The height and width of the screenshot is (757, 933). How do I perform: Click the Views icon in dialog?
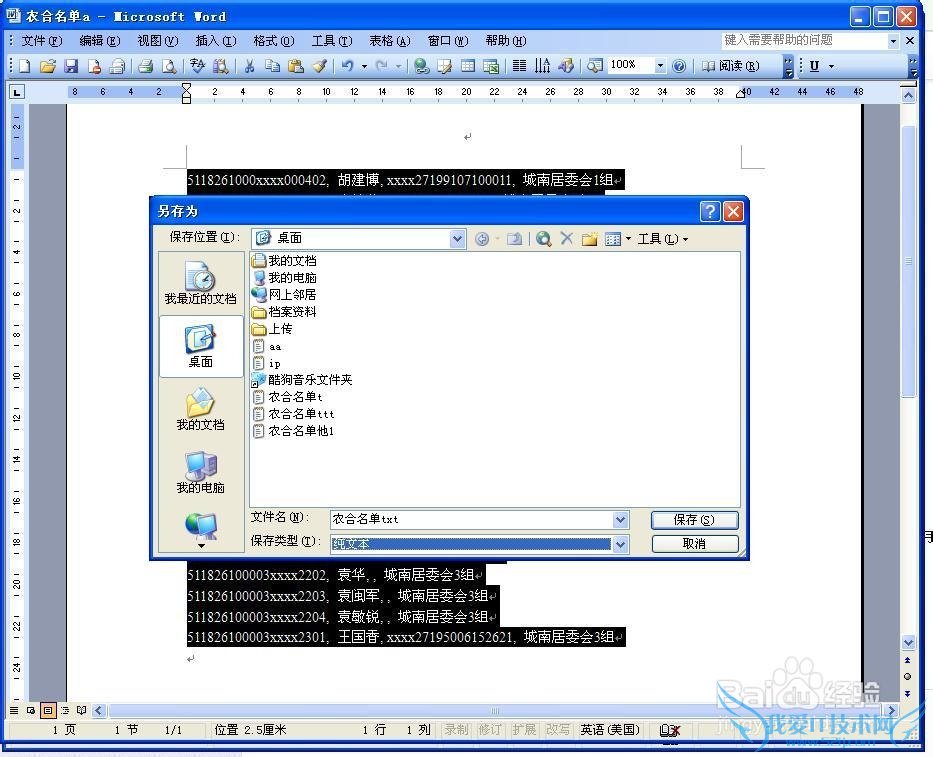click(x=612, y=239)
